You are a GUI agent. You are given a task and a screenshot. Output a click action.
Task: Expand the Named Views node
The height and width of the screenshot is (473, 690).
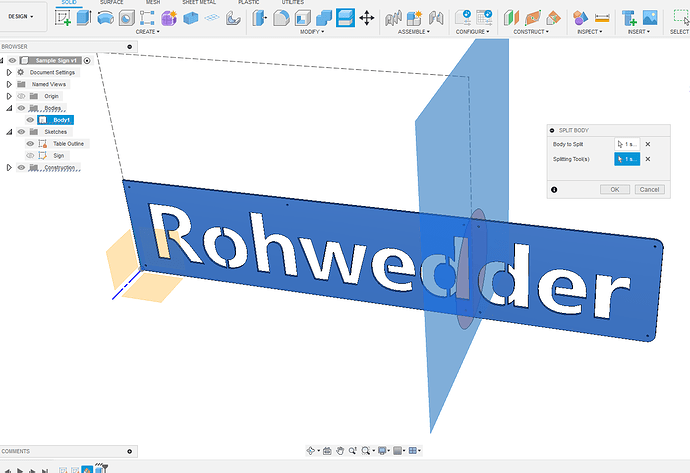tap(9, 84)
